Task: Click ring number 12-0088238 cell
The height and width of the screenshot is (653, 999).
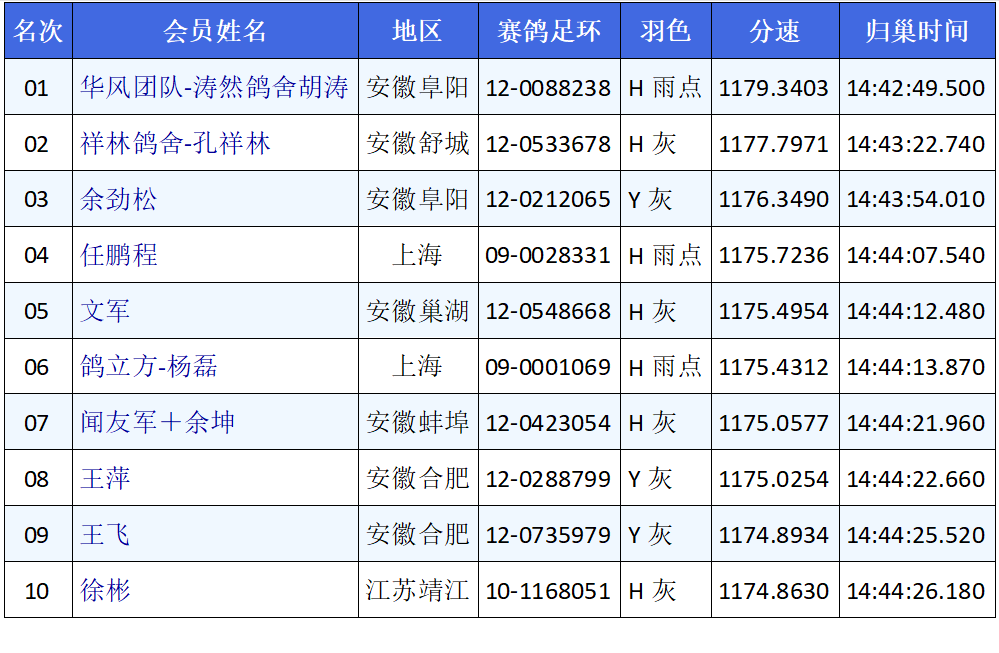Action: point(548,88)
